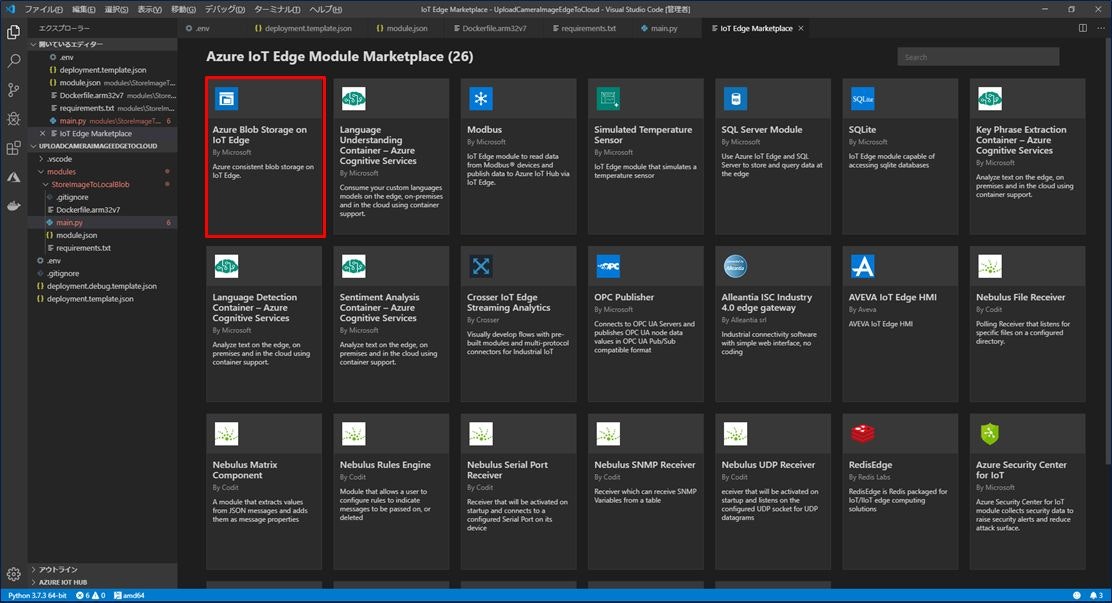Open the Docker extension panel
This screenshot has width=1112, height=603.
pos(13,207)
